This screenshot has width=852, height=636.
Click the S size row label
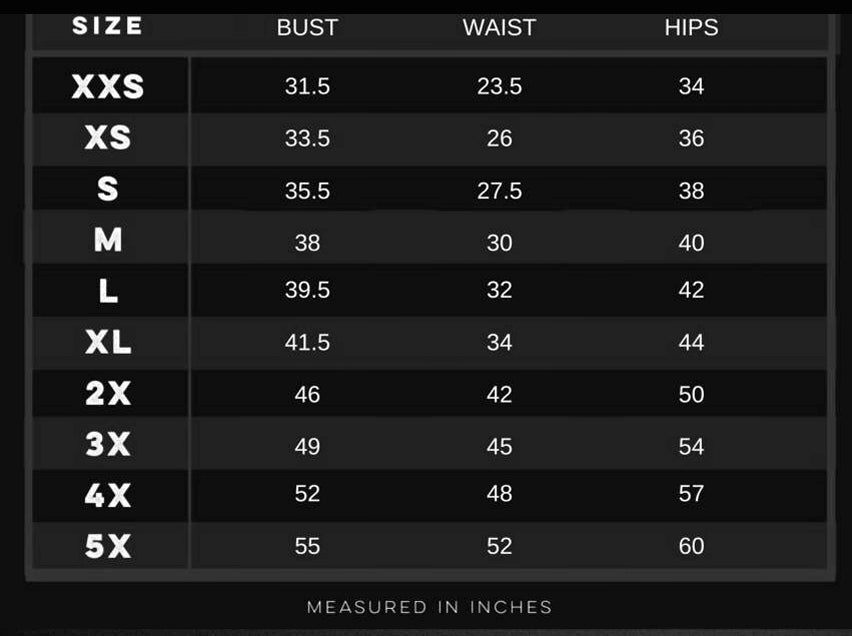(x=108, y=189)
